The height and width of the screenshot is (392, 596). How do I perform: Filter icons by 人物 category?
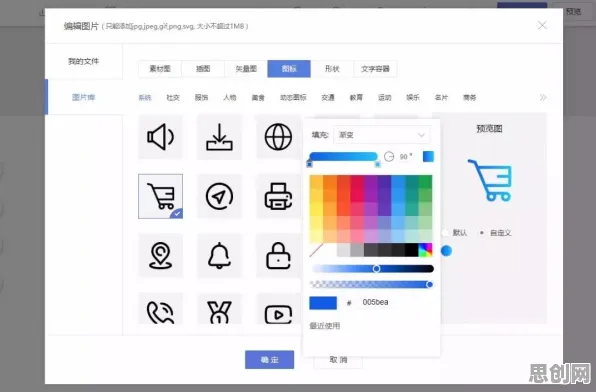(230, 98)
